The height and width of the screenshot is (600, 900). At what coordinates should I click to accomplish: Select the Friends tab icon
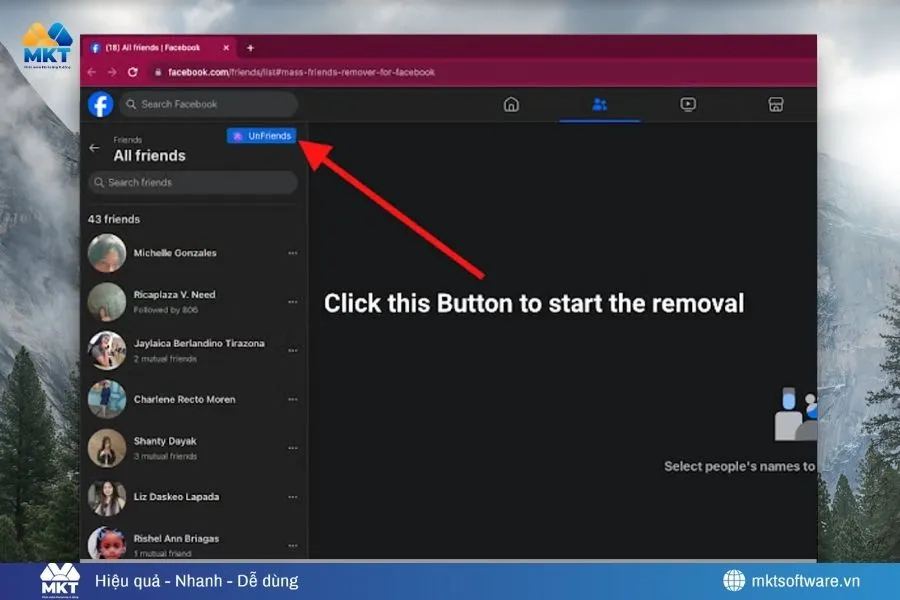(599, 104)
